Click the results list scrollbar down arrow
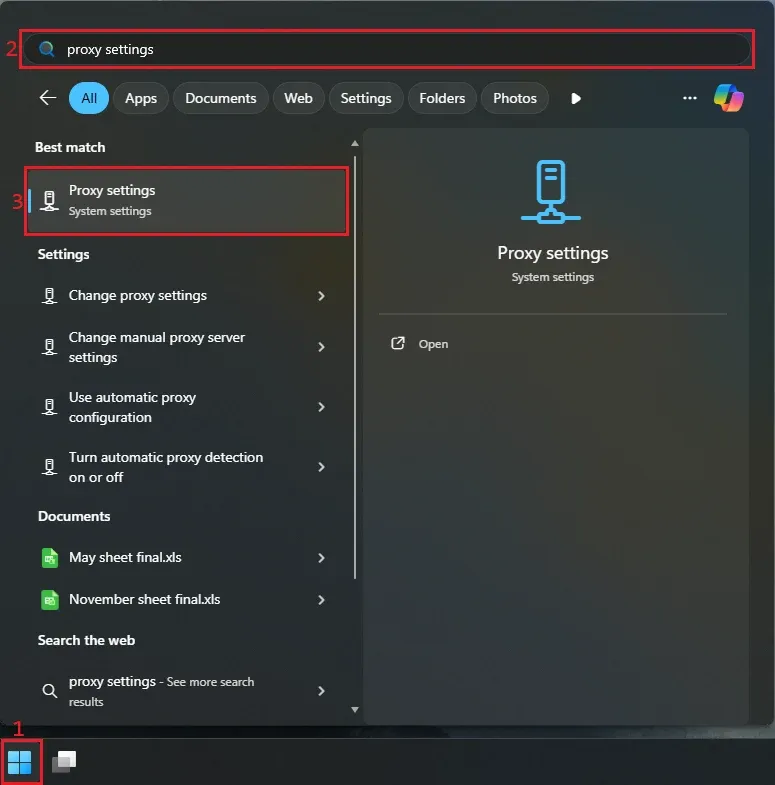Image resolution: width=775 pixels, height=785 pixels. pyautogui.click(x=355, y=709)
